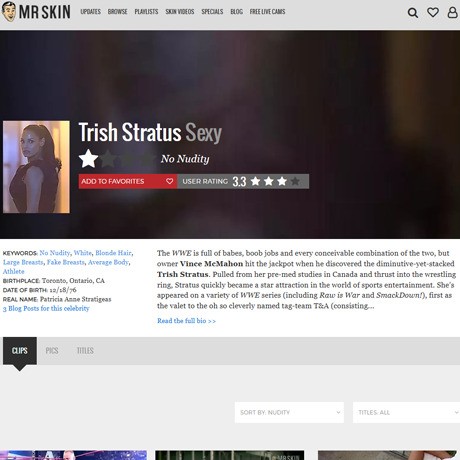
Task: Click Read the full bio link
Action: point(186,321)
